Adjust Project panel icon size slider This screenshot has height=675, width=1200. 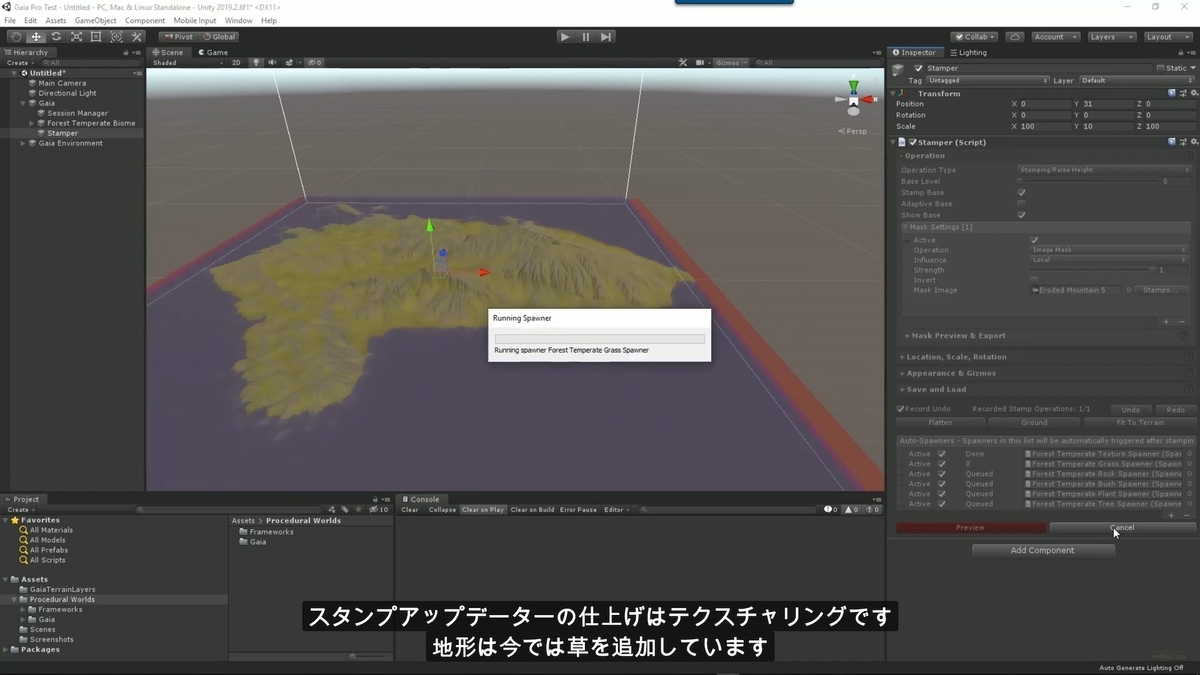[367, 656]
